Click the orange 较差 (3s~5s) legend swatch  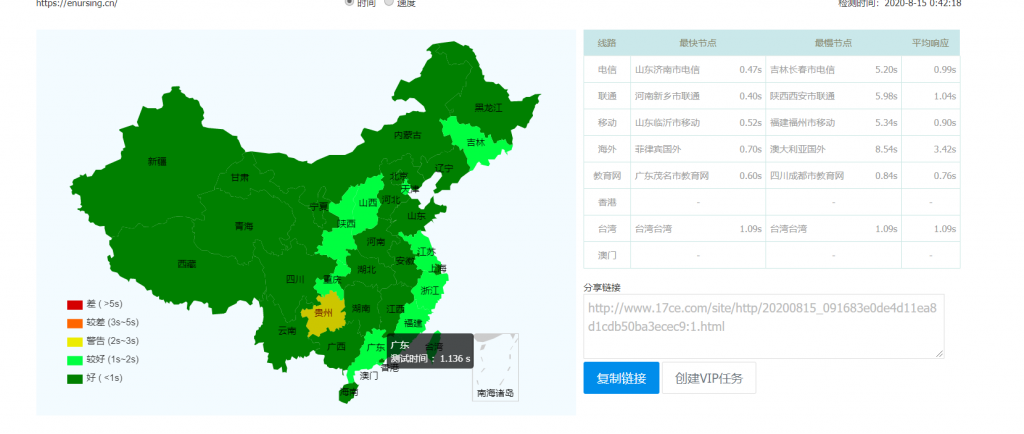click(75, 323)
